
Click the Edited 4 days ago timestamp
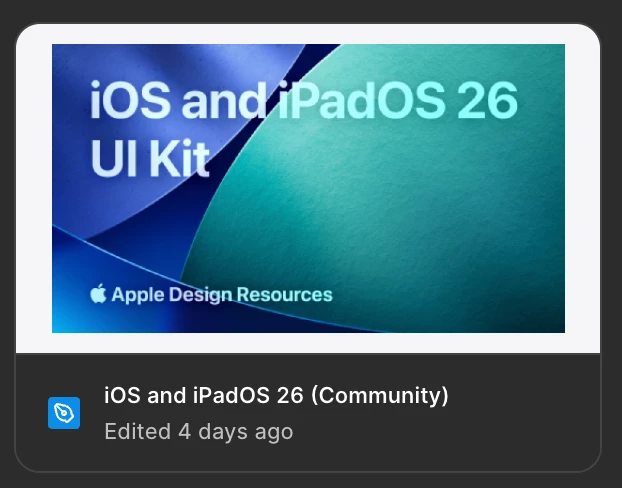tap(199, 431)
